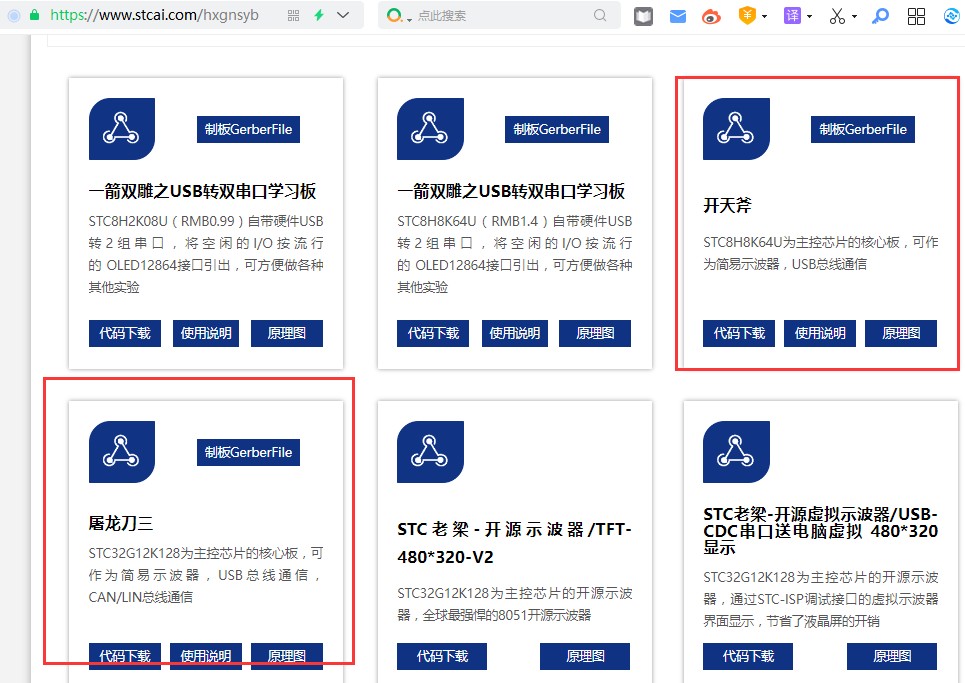Click the description mentioning 全球最强悍的8051开源示波器
Image resolution: width=965 pixels, height=683 pixels.
coord(515,604)
